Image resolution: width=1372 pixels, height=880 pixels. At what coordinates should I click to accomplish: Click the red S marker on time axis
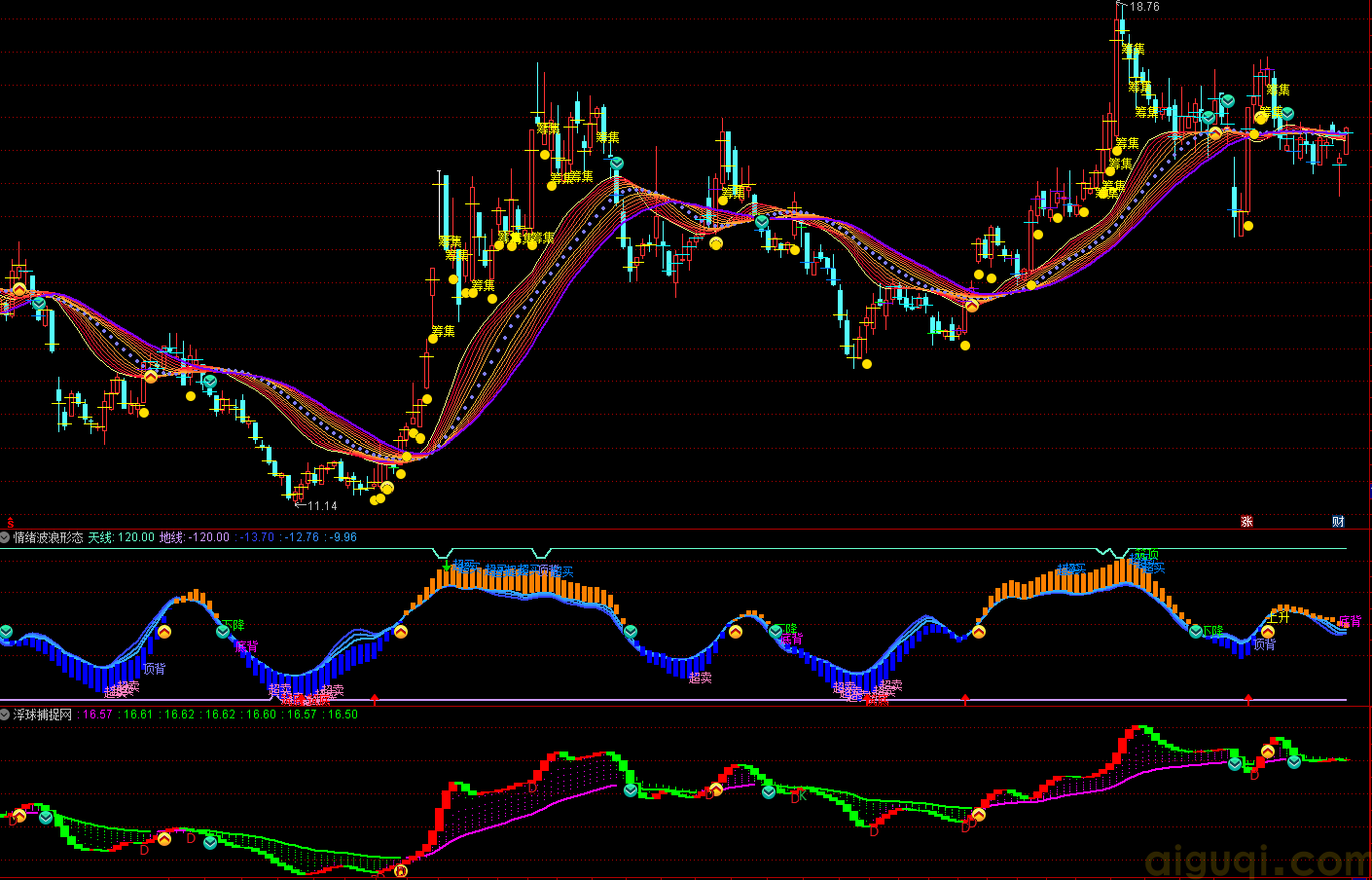click(11, 523)
